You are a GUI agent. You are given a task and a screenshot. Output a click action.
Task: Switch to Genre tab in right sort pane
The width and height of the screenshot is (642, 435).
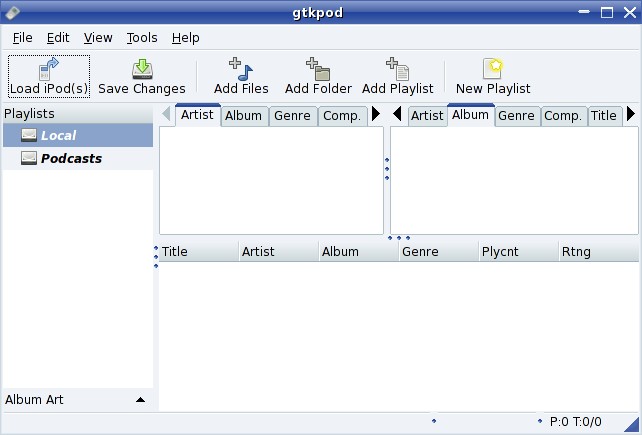click(x=516, y=116)
